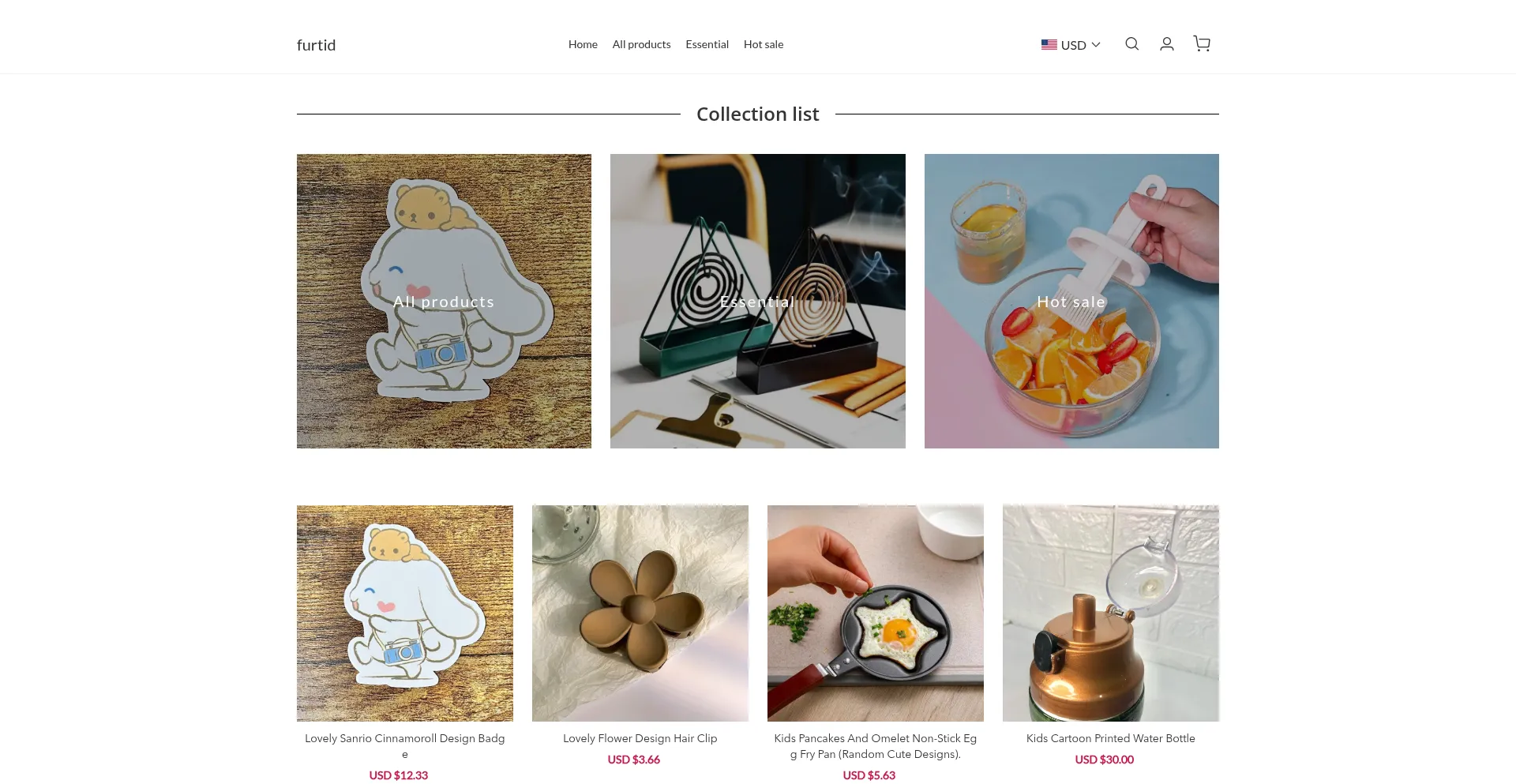Click the US flag currency icon
1516x784 pixels.
(x=1049, y=45)
